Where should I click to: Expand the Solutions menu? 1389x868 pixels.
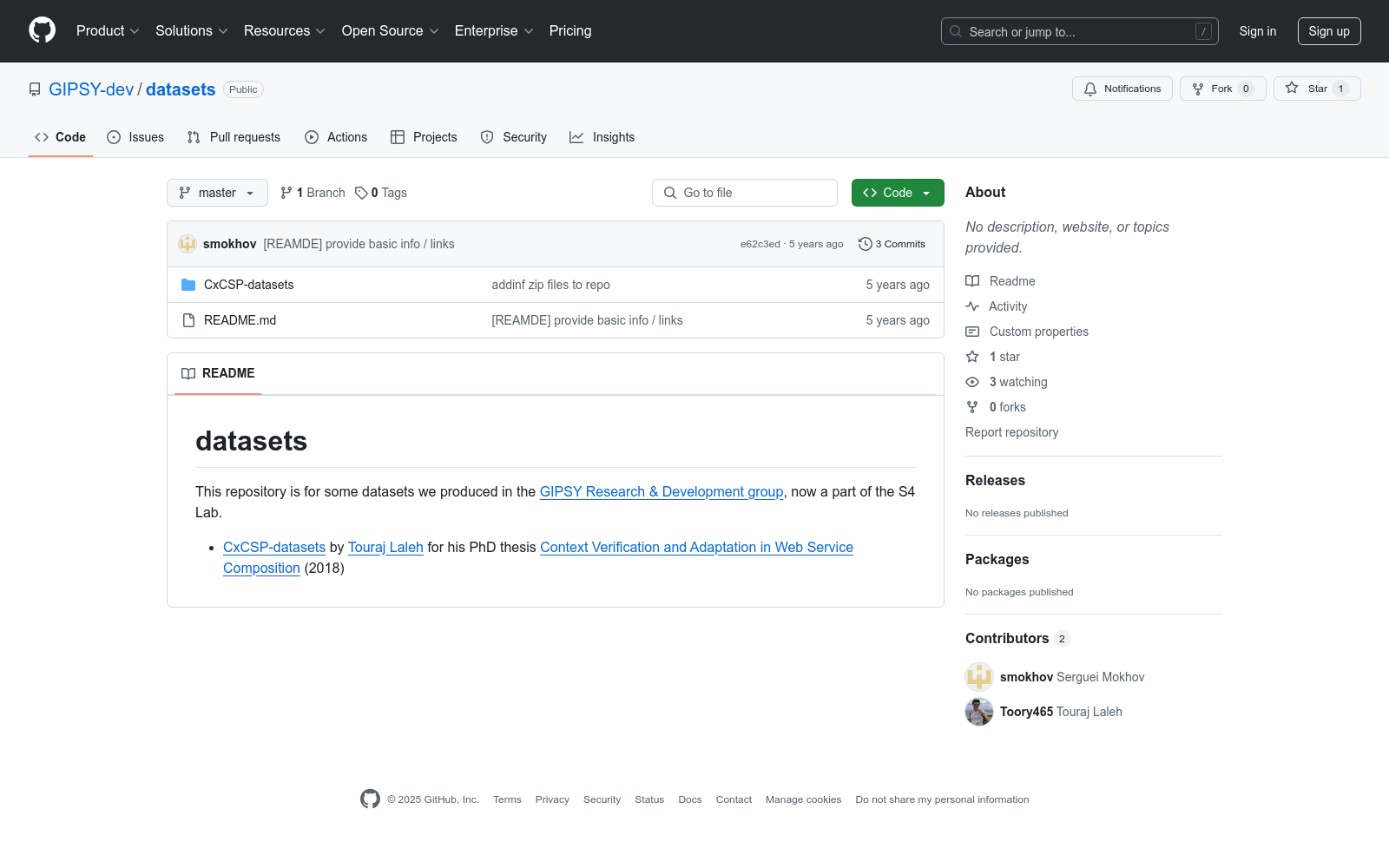(192, 30)
